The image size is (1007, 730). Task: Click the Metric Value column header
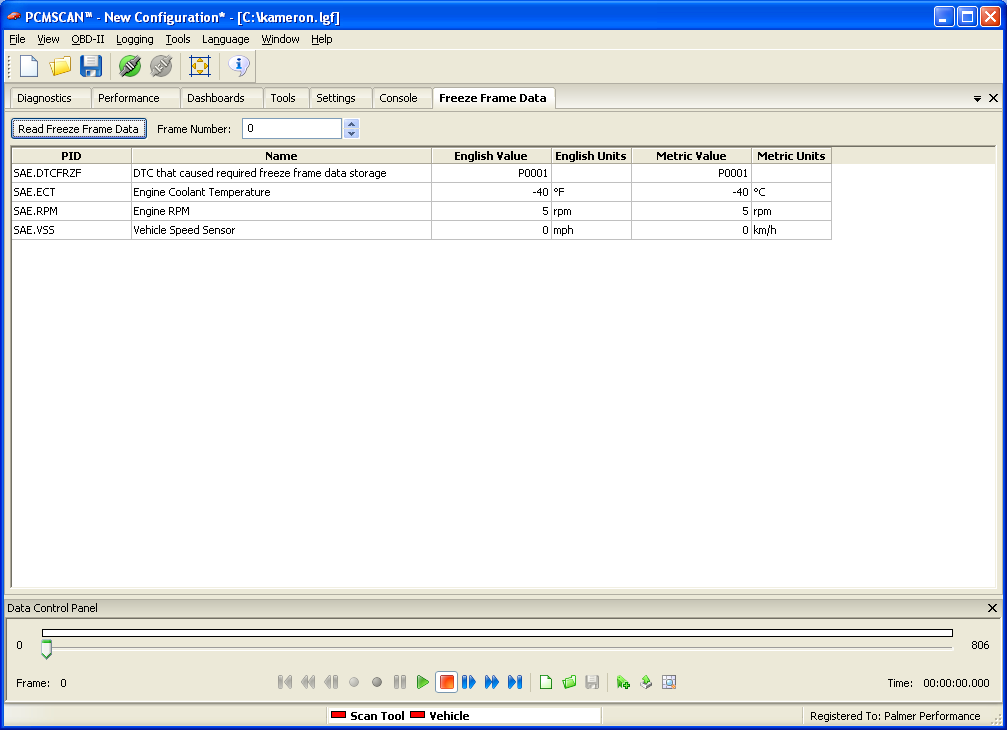[x=691, y=156]
